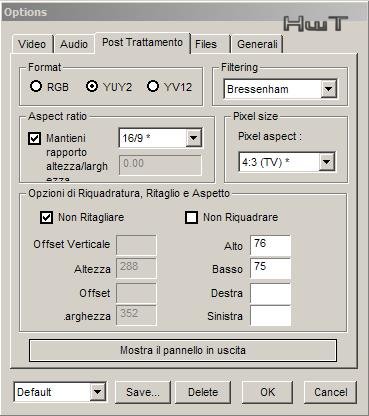The image size is (369, 416).
Task: Open the Bressenham filtering dropdown
Action: click(x=280, y=89)
